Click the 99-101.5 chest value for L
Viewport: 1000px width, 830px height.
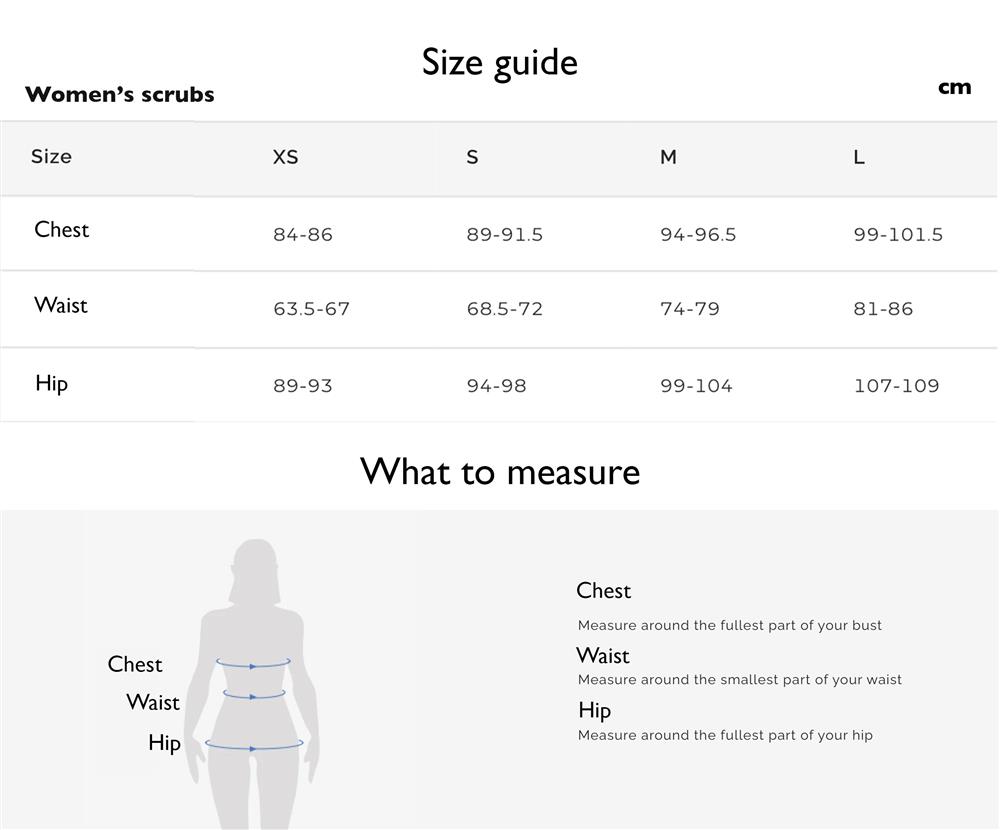tap(898, 235)
